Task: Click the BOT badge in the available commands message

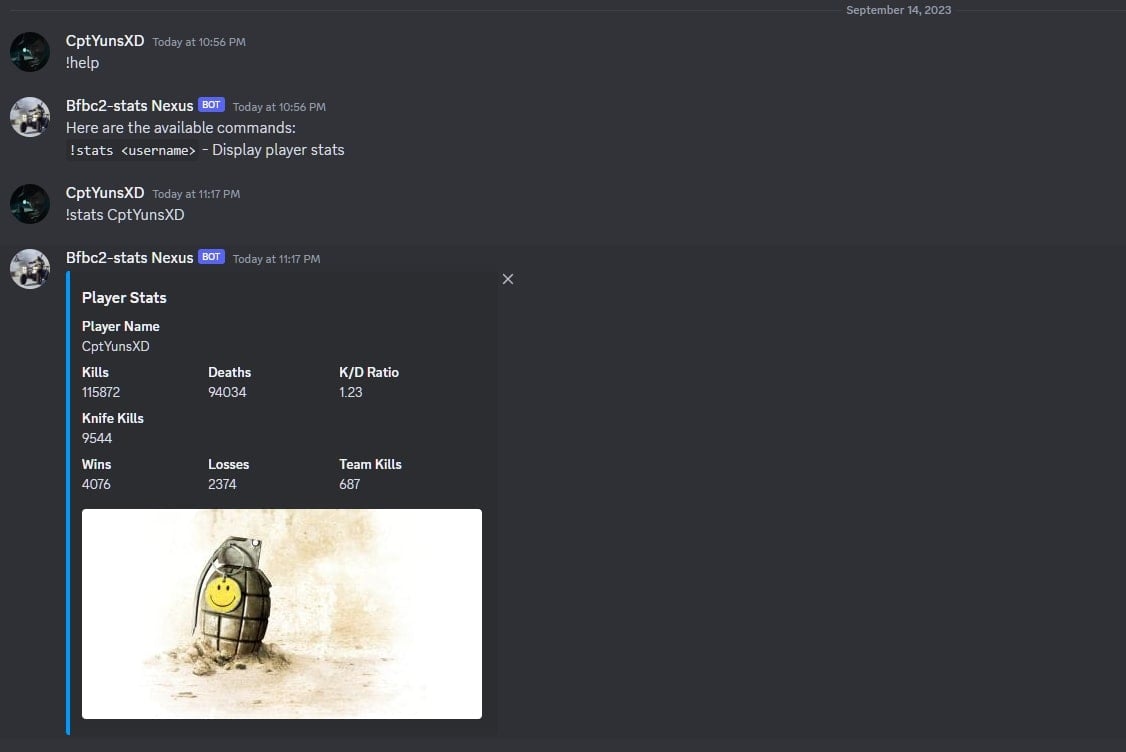Action: [x=211, y=105]
